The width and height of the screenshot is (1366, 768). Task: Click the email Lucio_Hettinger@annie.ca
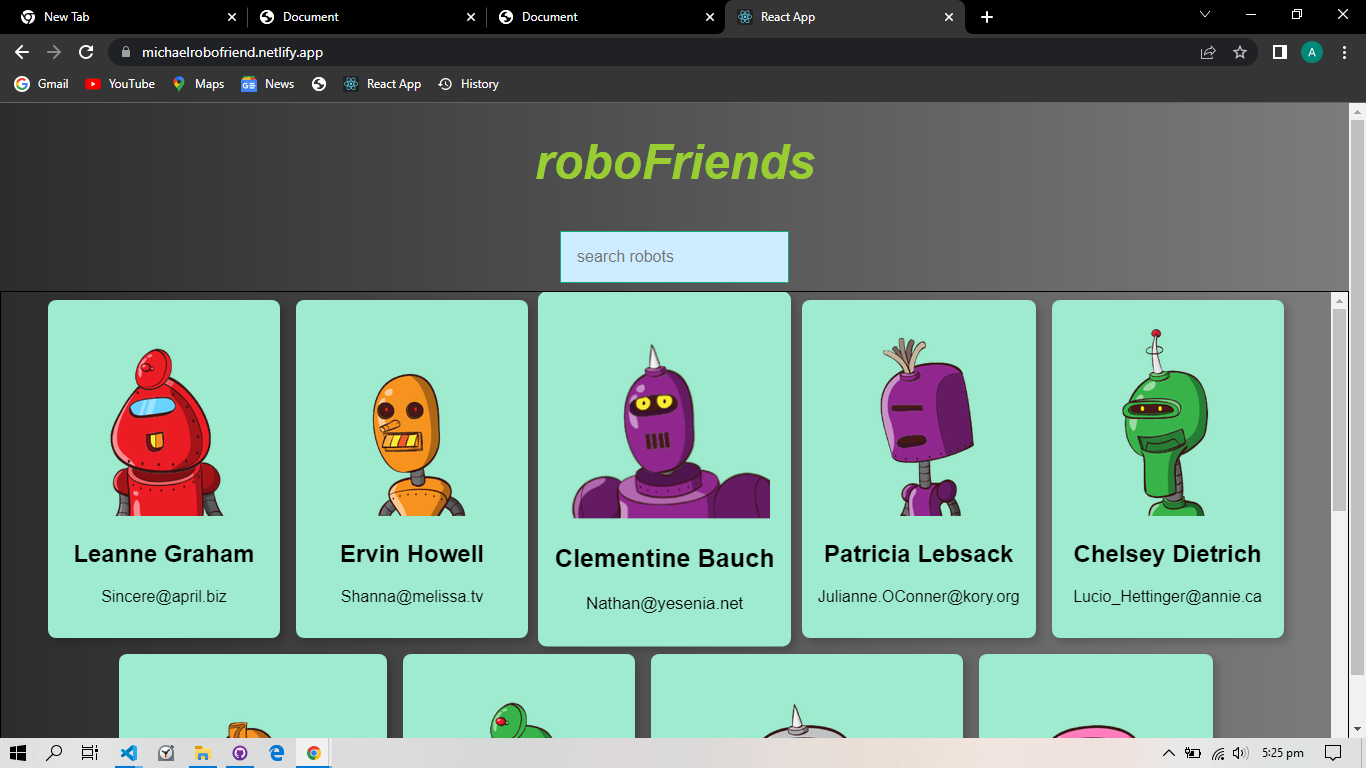pyautogui.click(x=1168, y=597)
